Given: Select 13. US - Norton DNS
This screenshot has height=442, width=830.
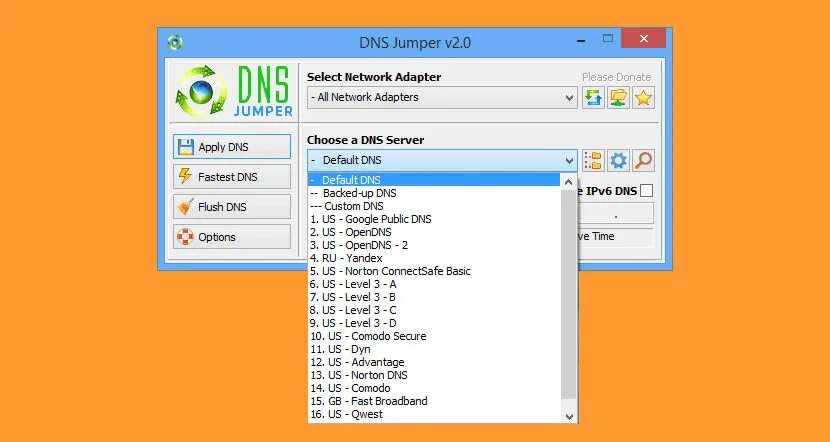Looking at the screenshot, I should point(434,375).
